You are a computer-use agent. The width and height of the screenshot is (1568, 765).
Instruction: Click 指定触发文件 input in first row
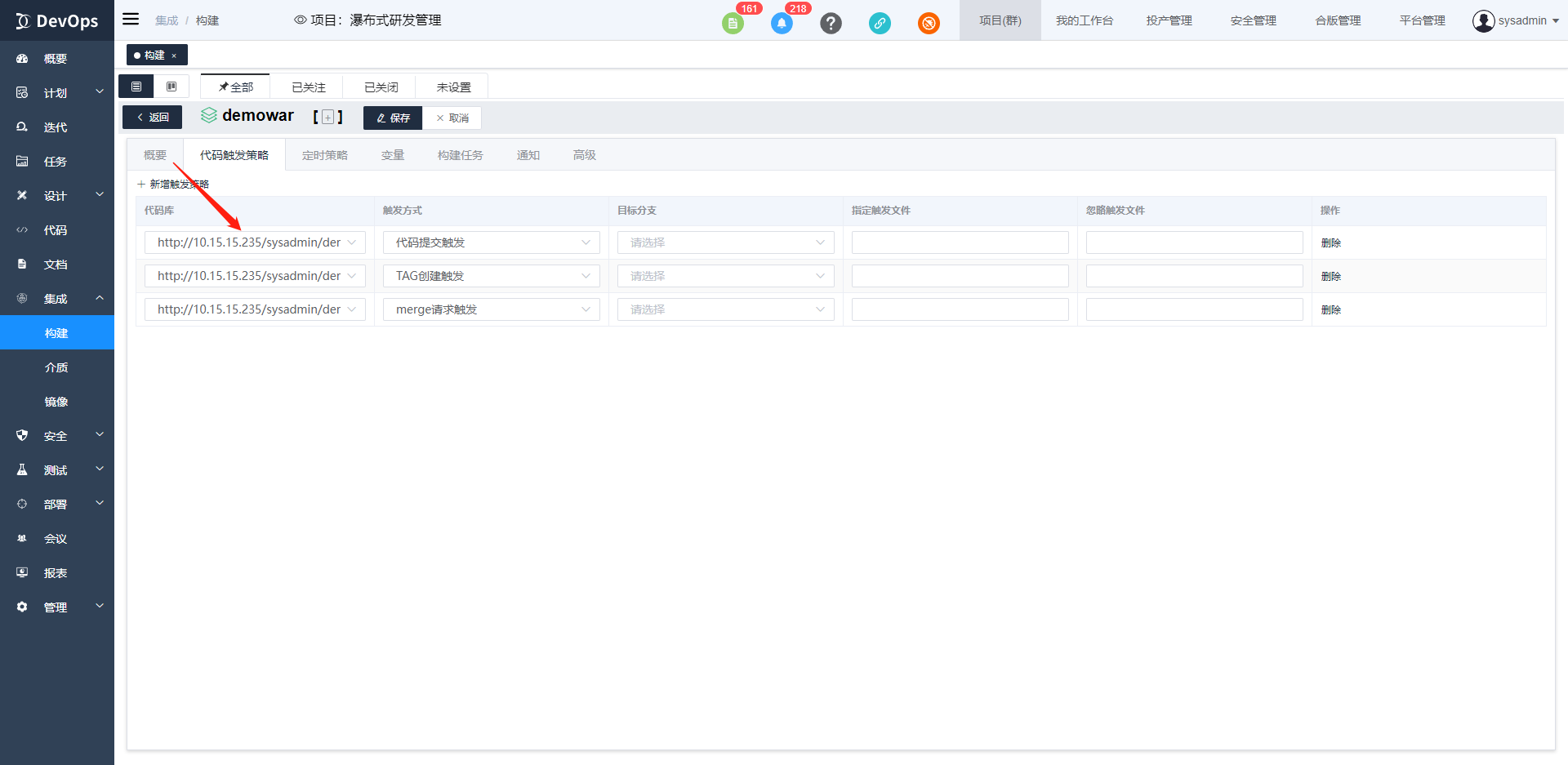960,242
